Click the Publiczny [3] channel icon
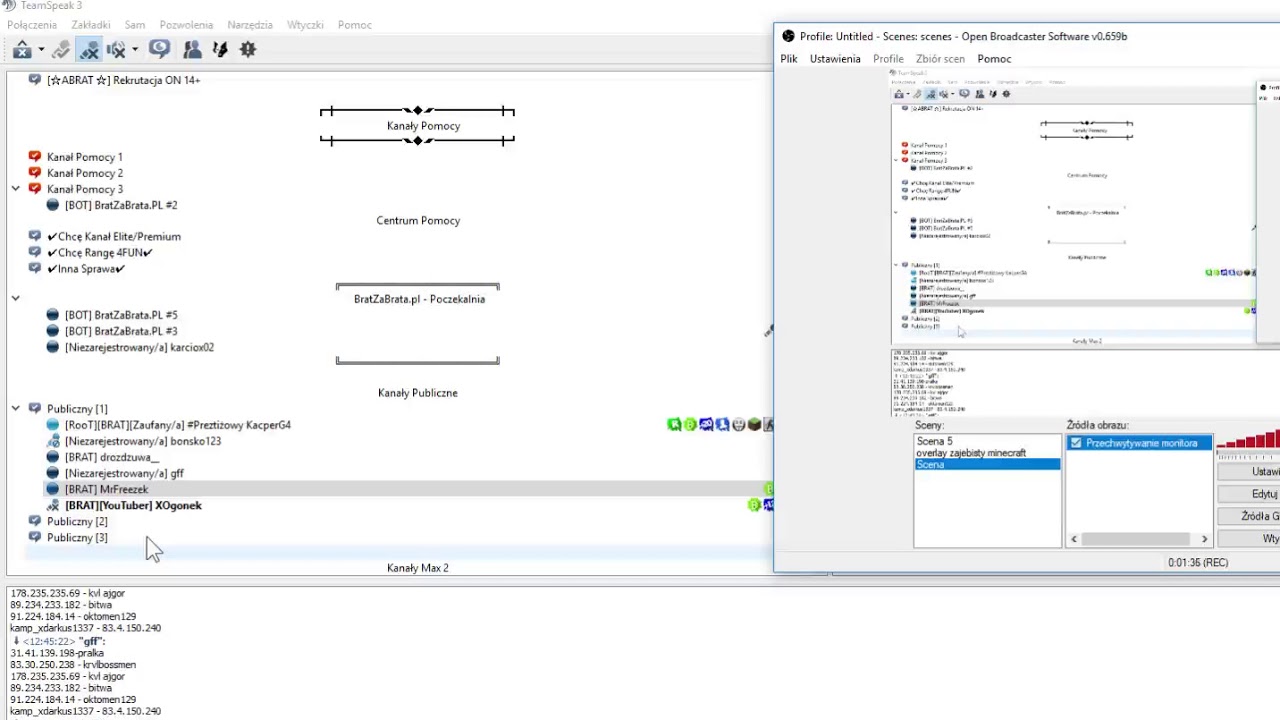The image size is (1280, 720). point(35,537)
